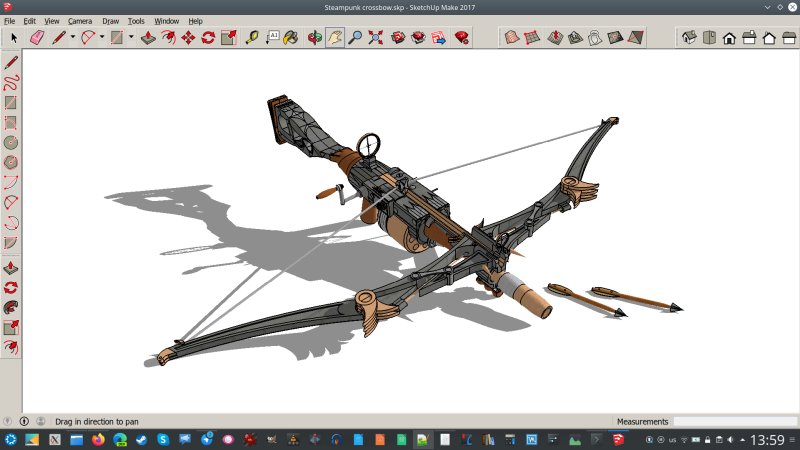Click the Measurements input box

point(733,421)
